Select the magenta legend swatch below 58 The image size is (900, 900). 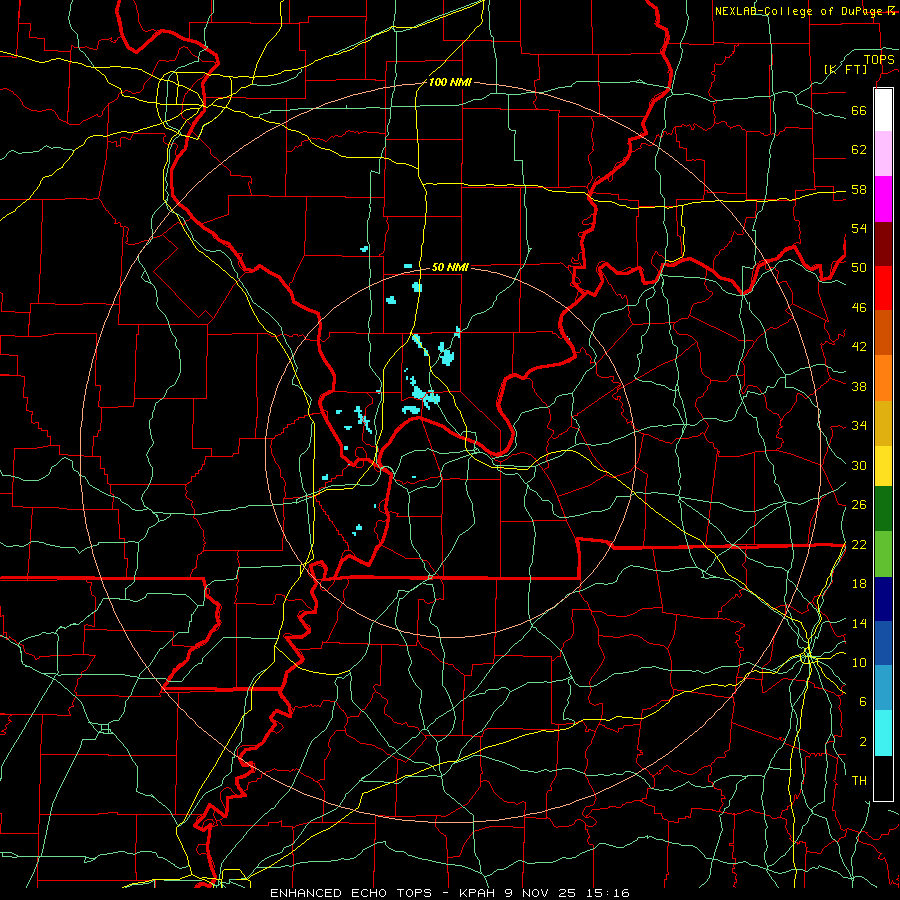tap(883, 199)
